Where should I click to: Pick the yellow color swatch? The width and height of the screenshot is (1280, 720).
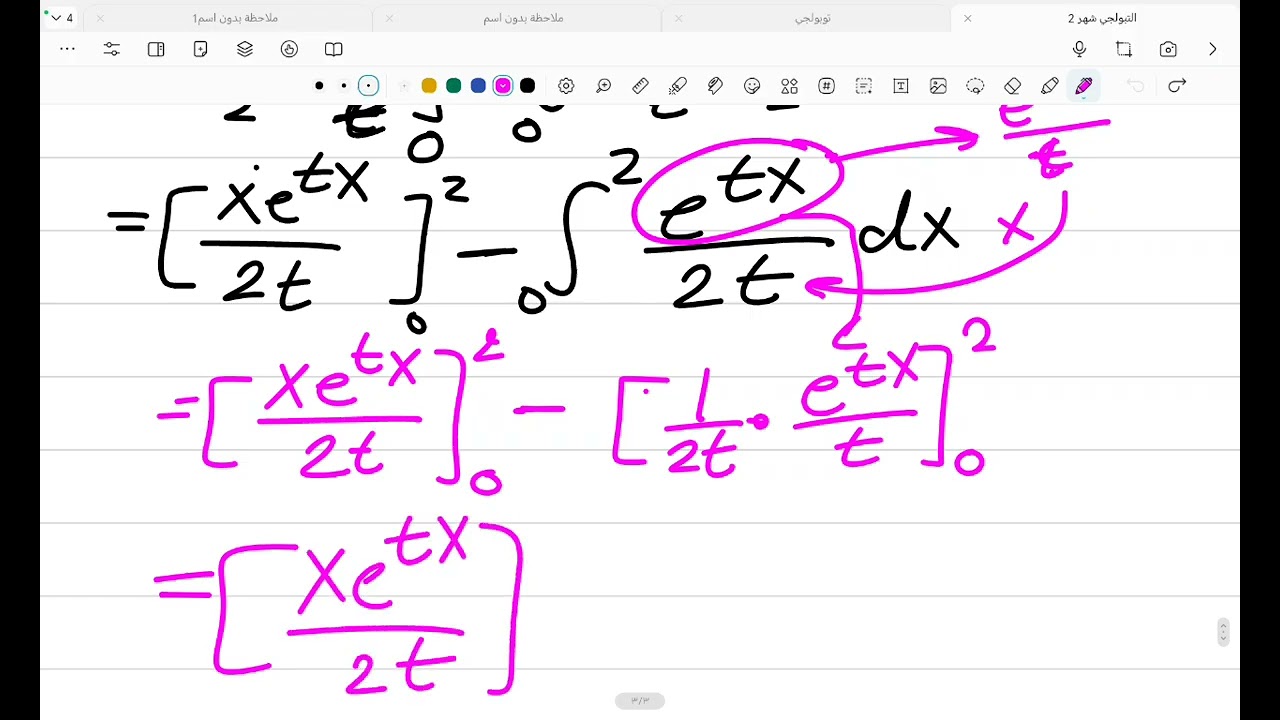coord(429,86)
